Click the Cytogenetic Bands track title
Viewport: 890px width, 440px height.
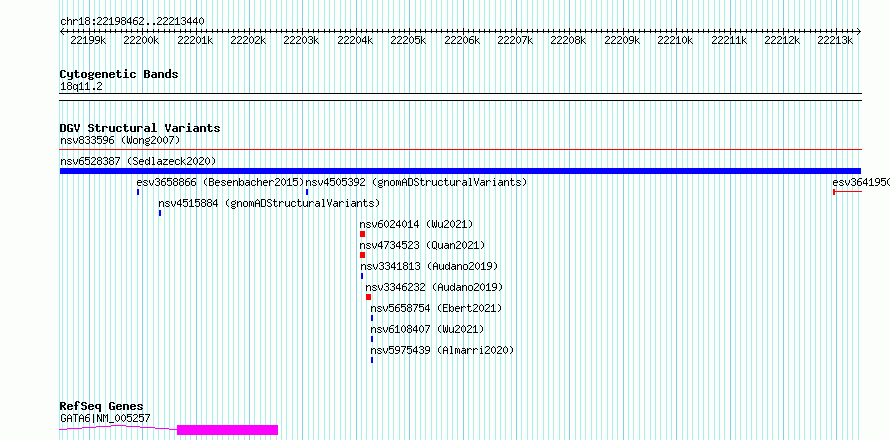119,74
